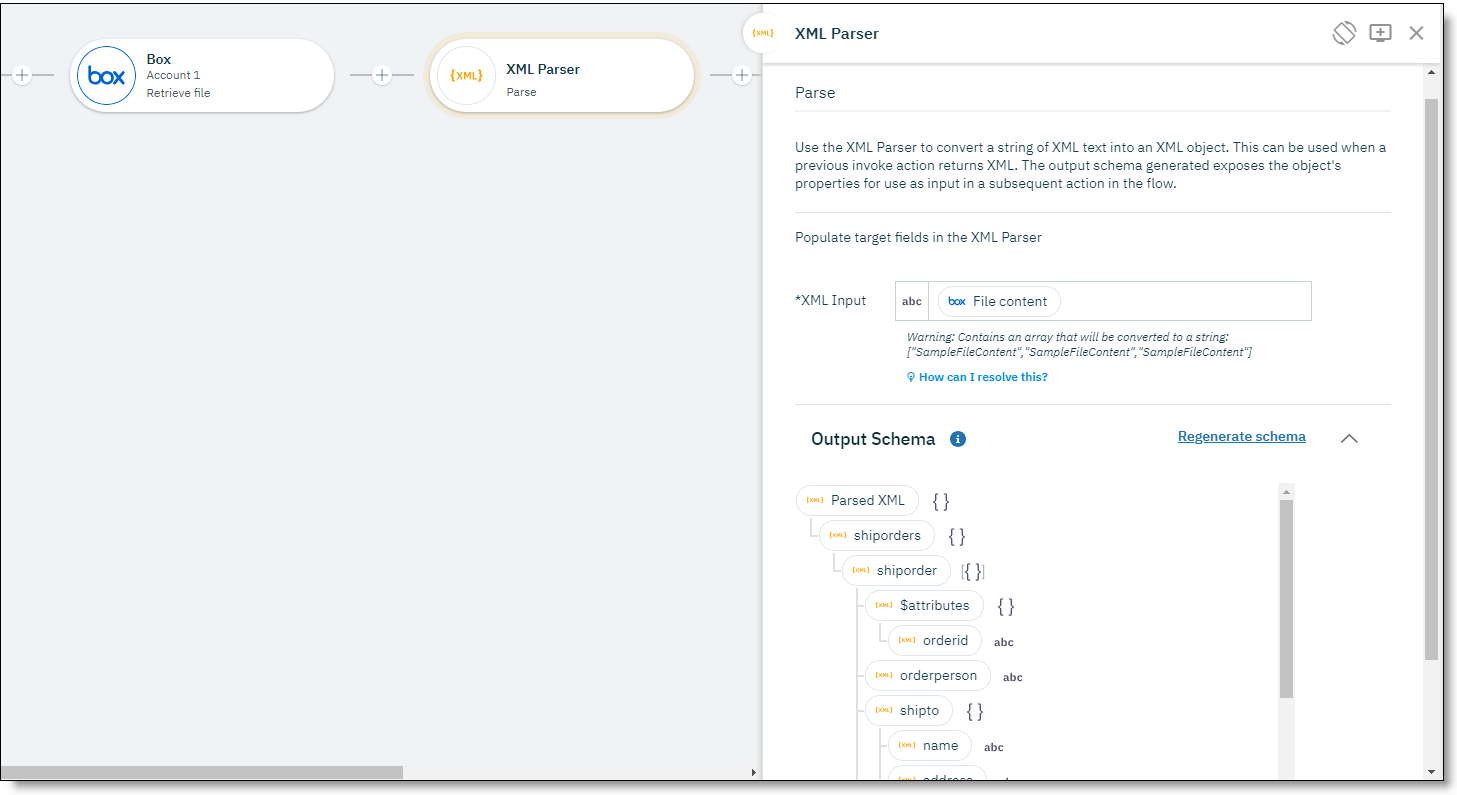The image size is (1457, 795).
Task: Click the add-to-canvas screen icon
Action: pos(1380,32)
